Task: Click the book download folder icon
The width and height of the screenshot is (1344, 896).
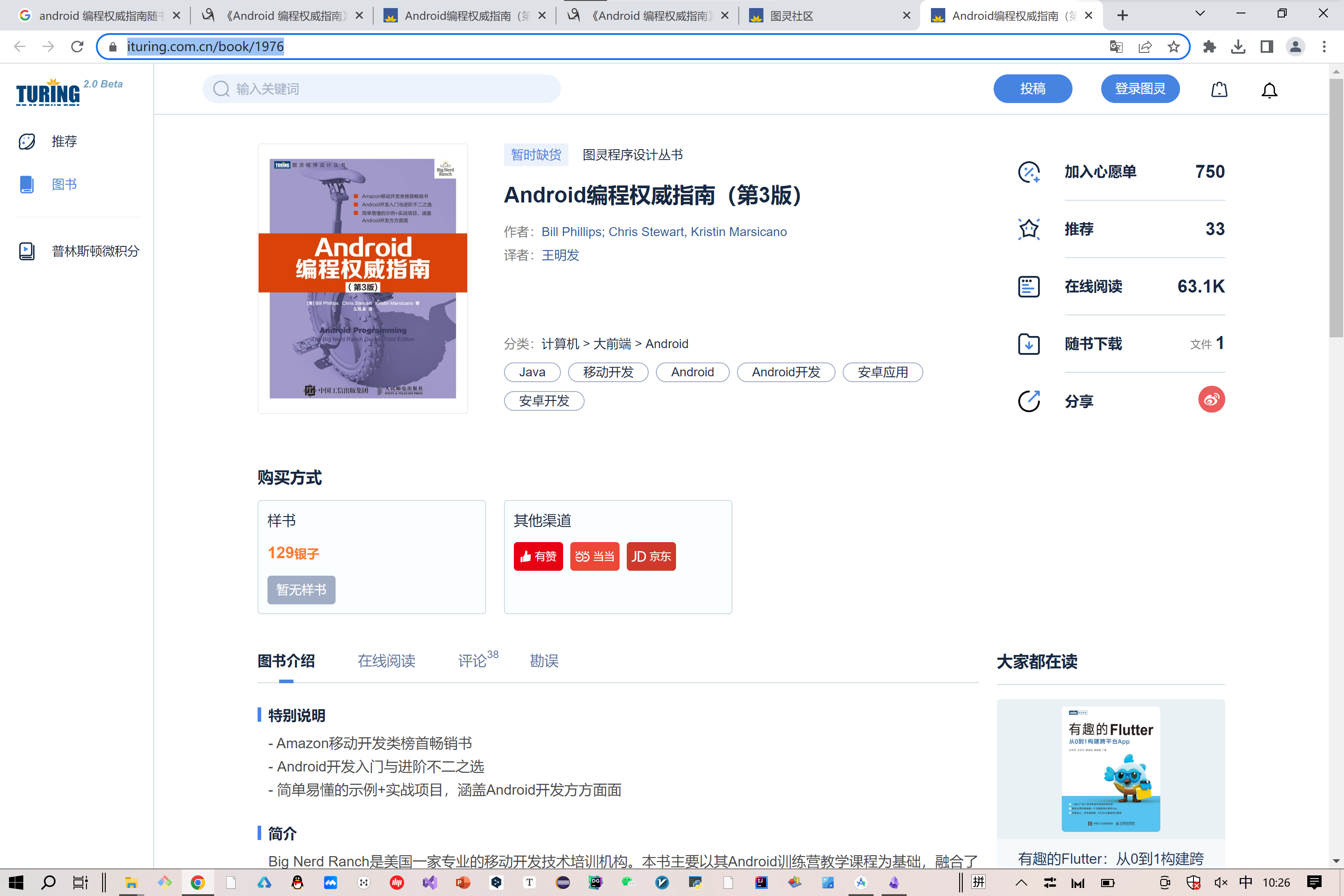Action: (x=1029, y=344)
